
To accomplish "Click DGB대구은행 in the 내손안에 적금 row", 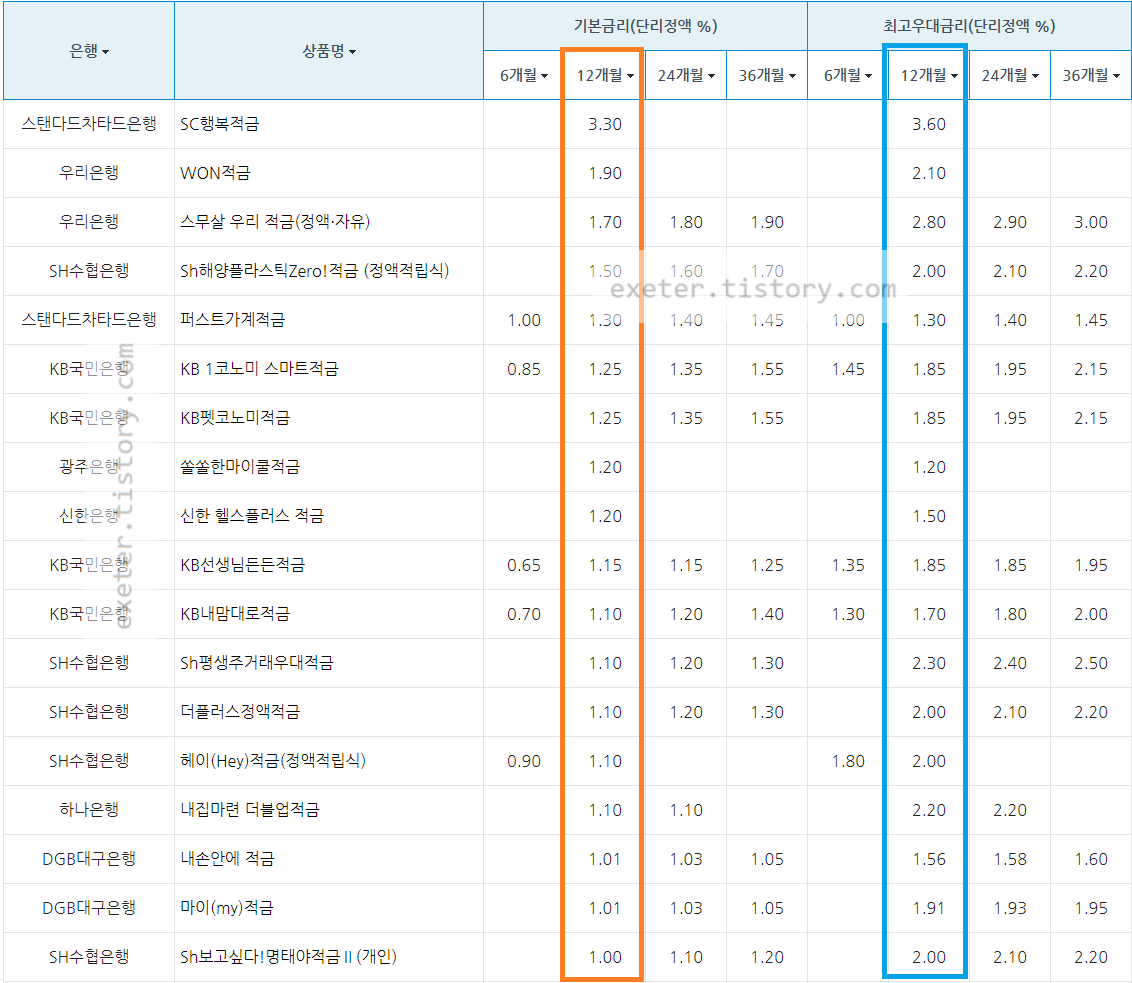I will [x=89, y=859].
